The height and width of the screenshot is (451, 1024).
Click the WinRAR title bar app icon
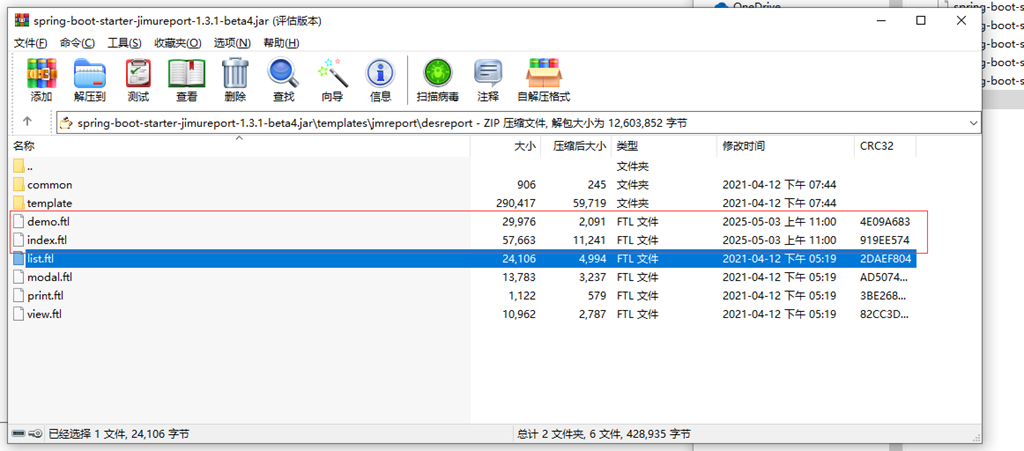pyautogui.click(x=23, y=21)
